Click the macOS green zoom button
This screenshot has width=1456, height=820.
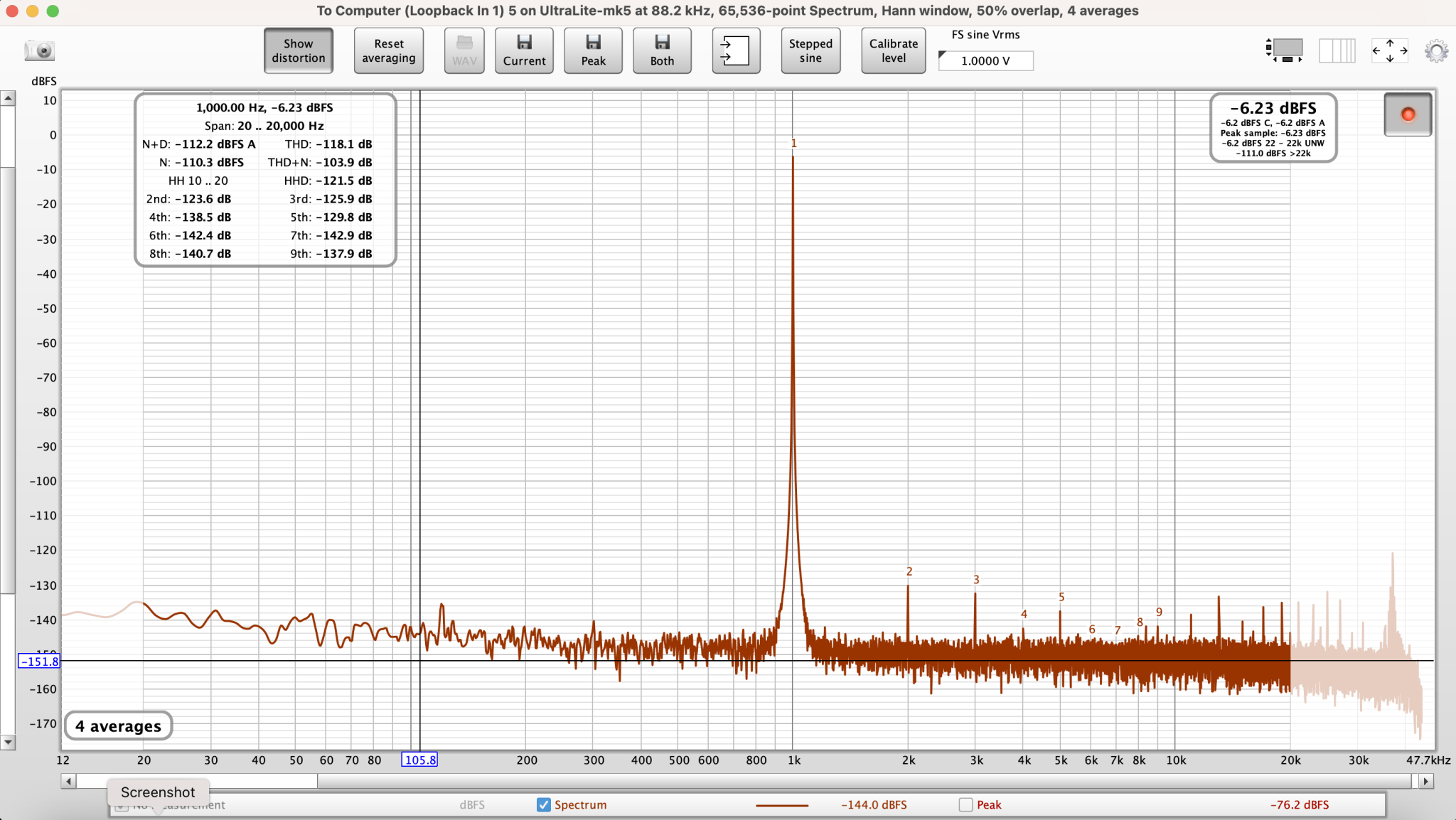coord(53,11)
